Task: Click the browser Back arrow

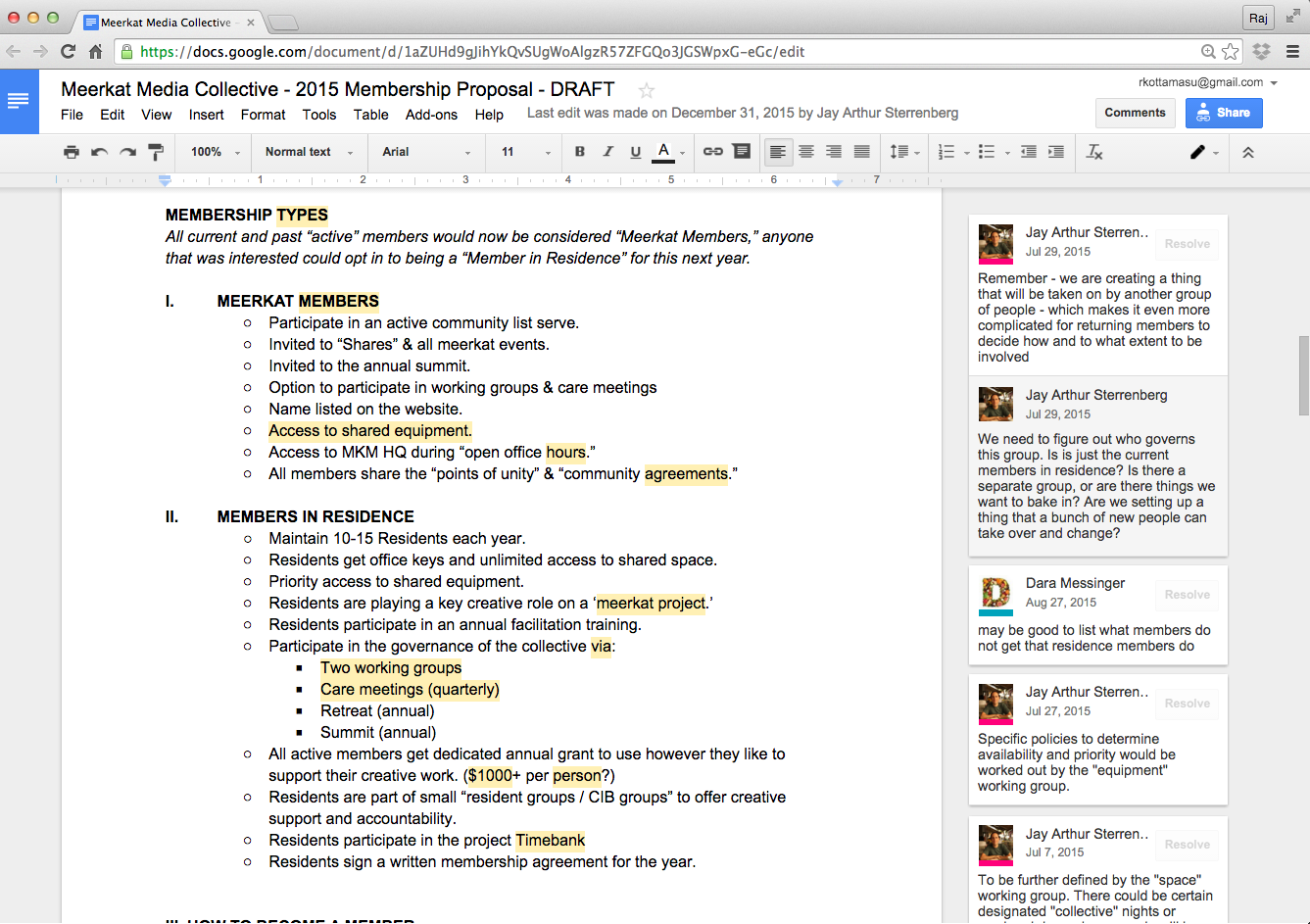Action: click(14, 52)
